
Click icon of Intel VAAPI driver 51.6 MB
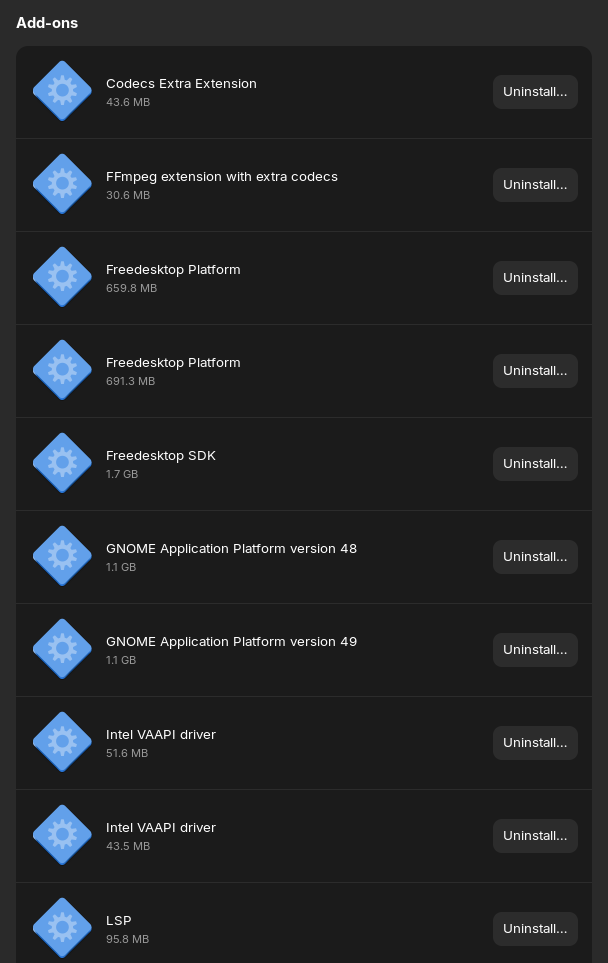(x=62, y=742)
